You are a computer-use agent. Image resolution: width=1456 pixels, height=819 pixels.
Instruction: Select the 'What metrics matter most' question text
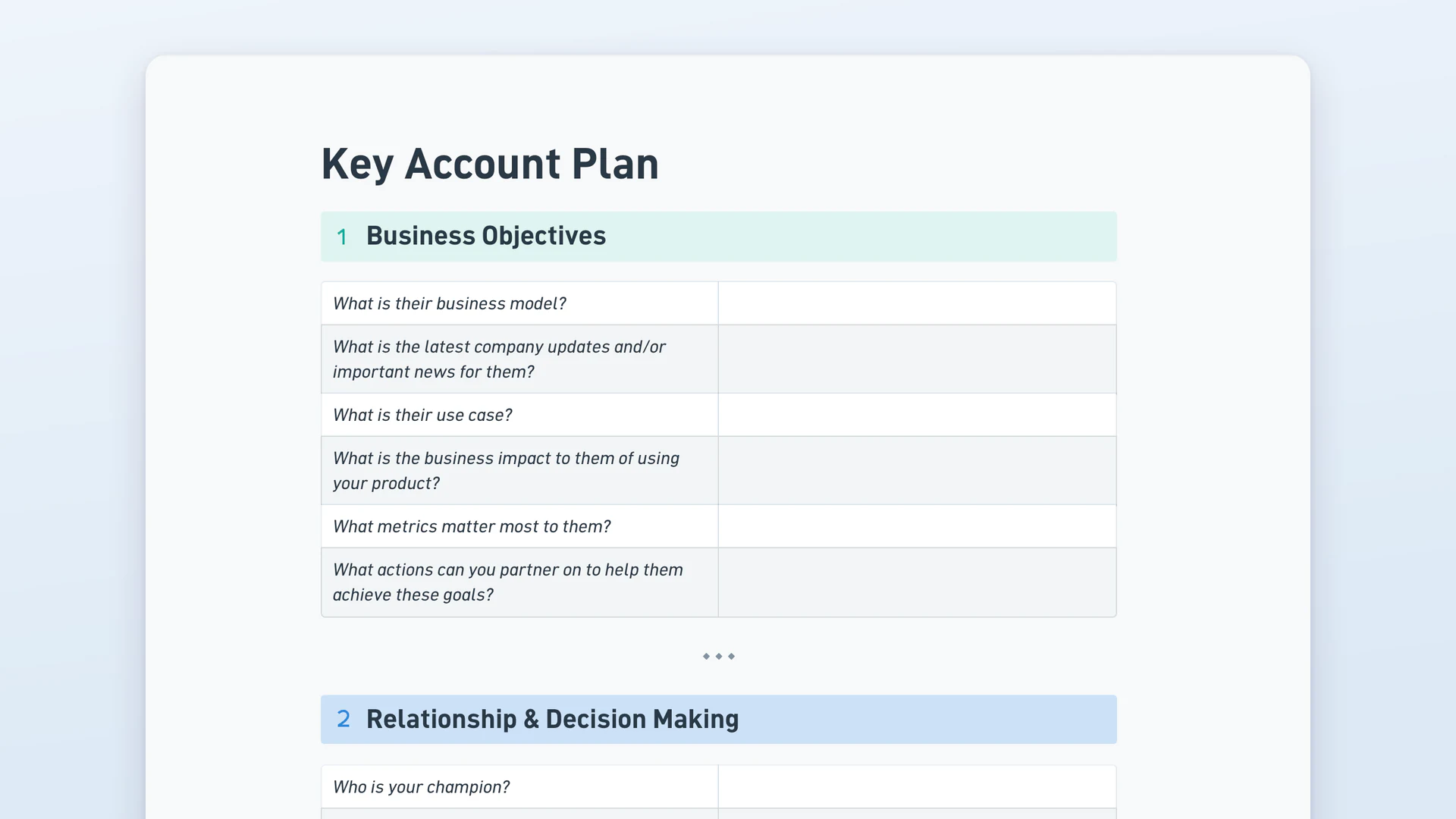pyautogui.click(x=472, y=526)
